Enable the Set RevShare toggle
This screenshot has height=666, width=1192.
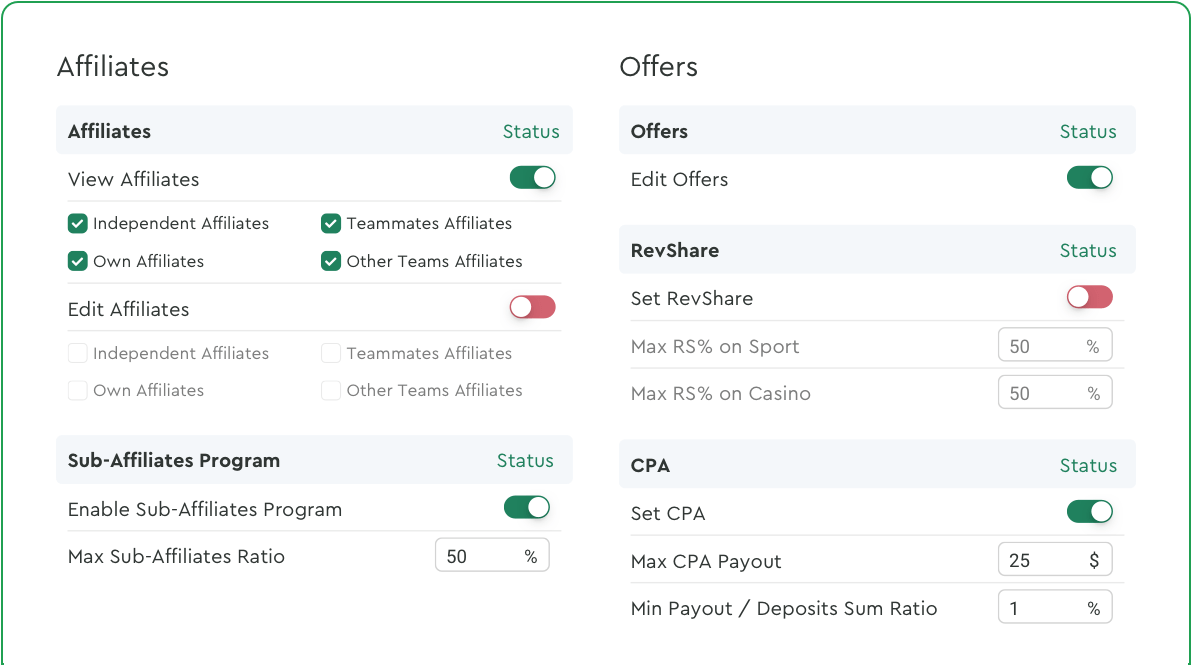[1089, 297]
